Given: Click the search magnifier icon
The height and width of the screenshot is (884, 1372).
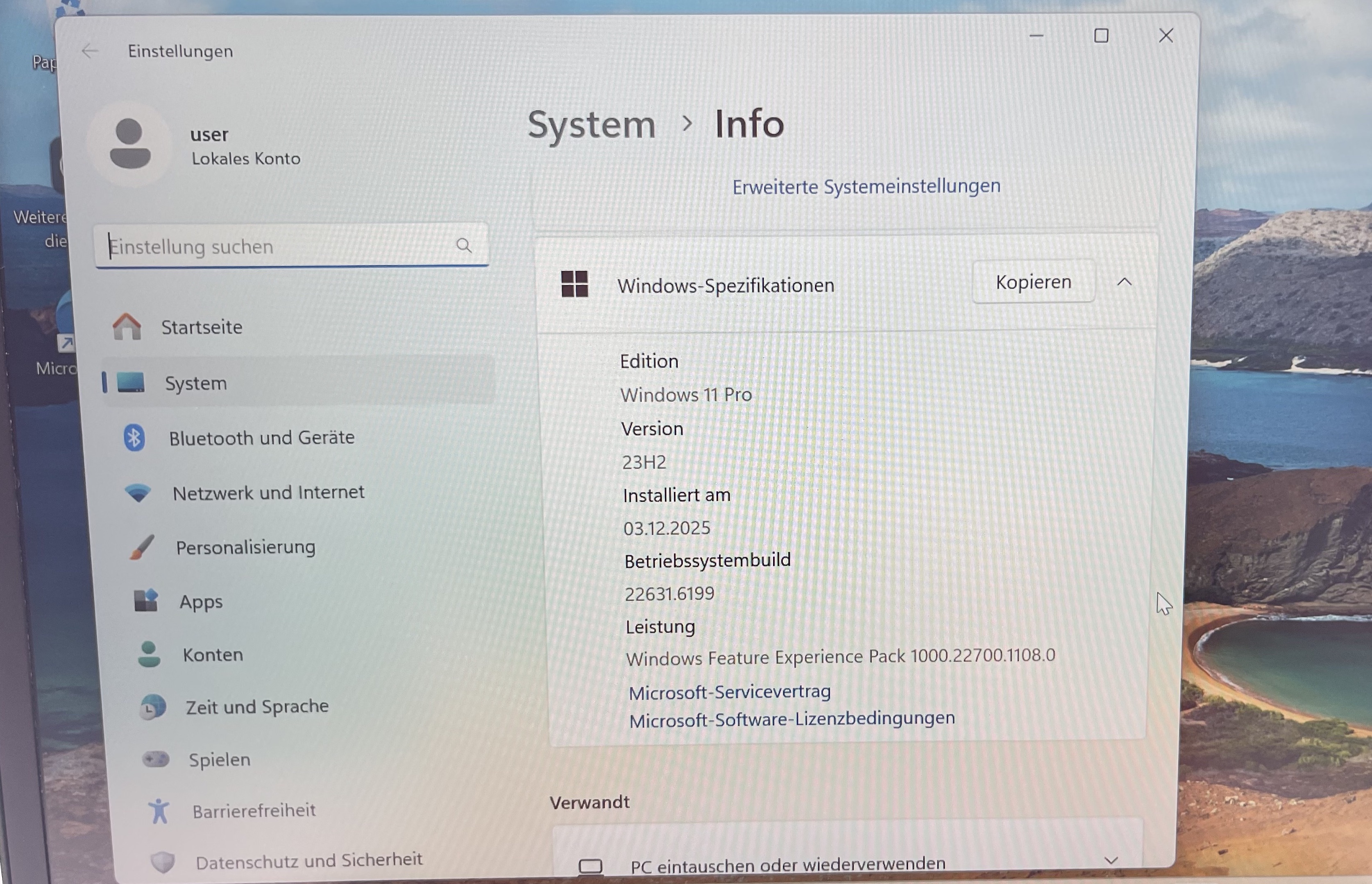Looking at the screenshot, I should coord(464,246).
